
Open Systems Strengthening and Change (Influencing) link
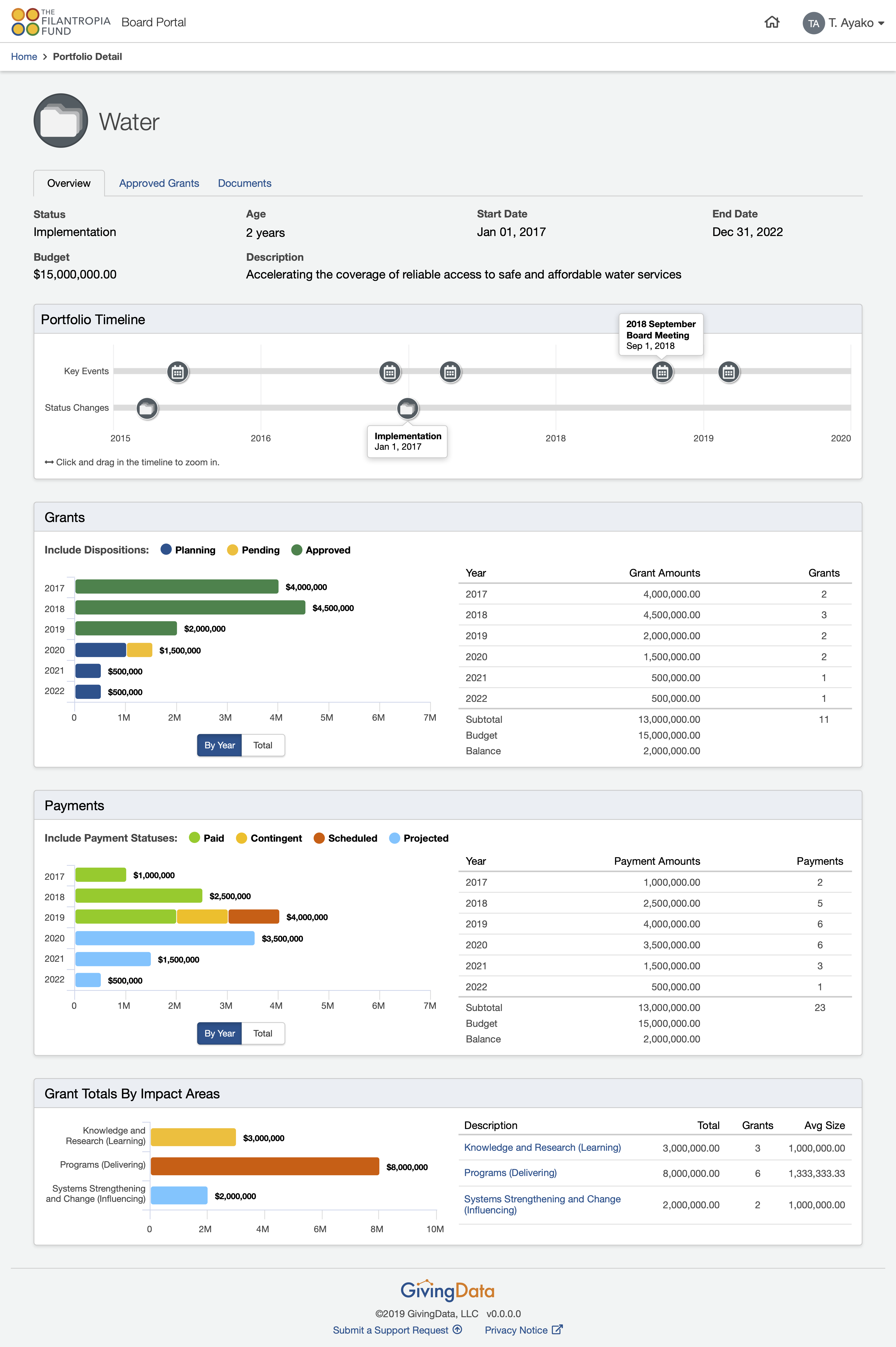point(542,1204)
